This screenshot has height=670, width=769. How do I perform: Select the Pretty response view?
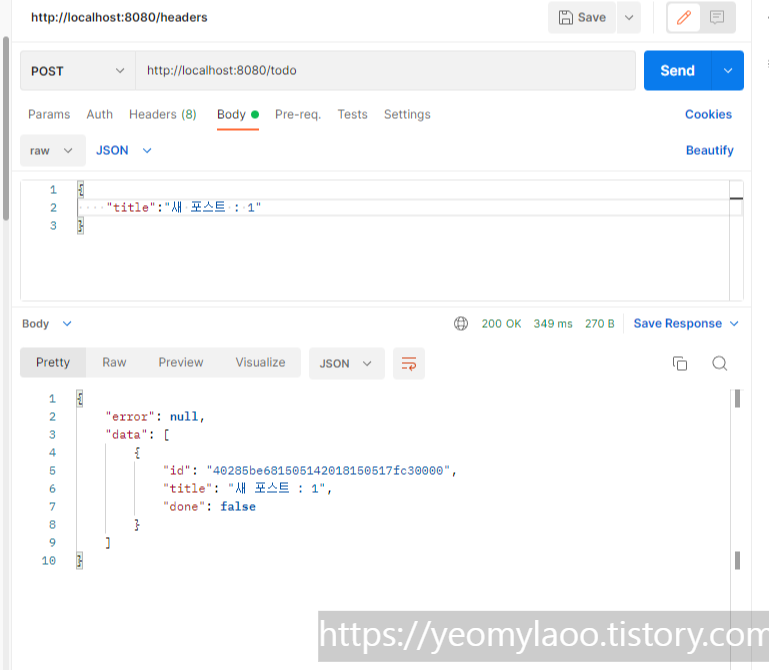[x=53, y=362]
